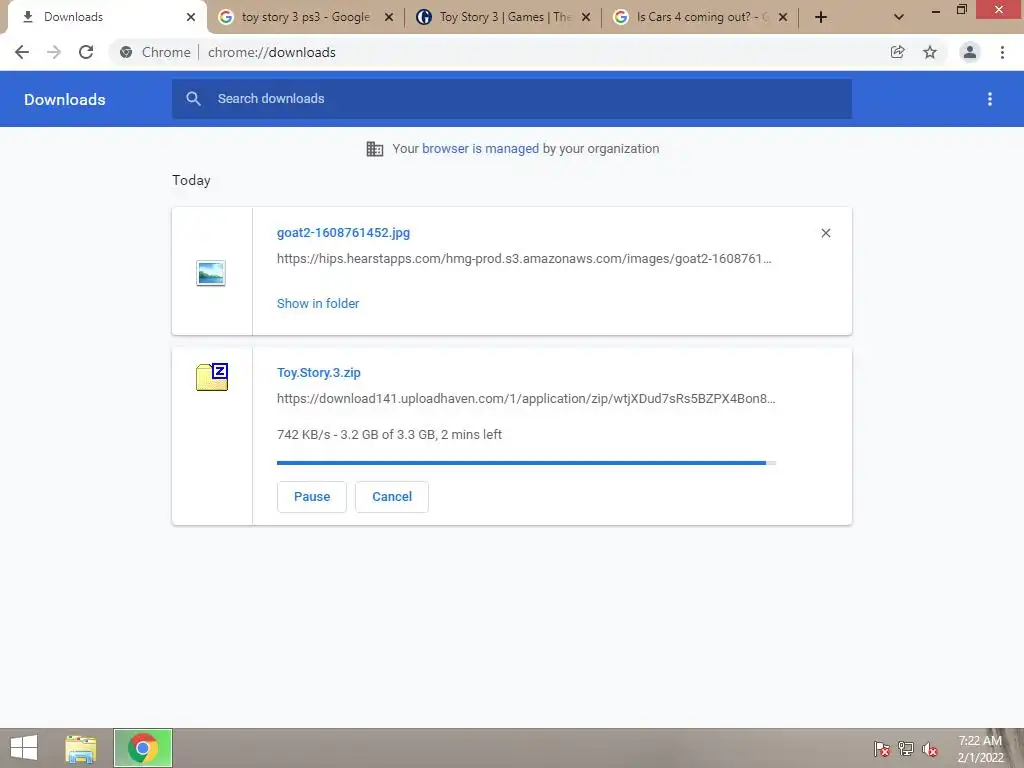Click the download141.uploadhaven.com source URL text
This screenshot has height=768, width=1024.
click(526, 398)
